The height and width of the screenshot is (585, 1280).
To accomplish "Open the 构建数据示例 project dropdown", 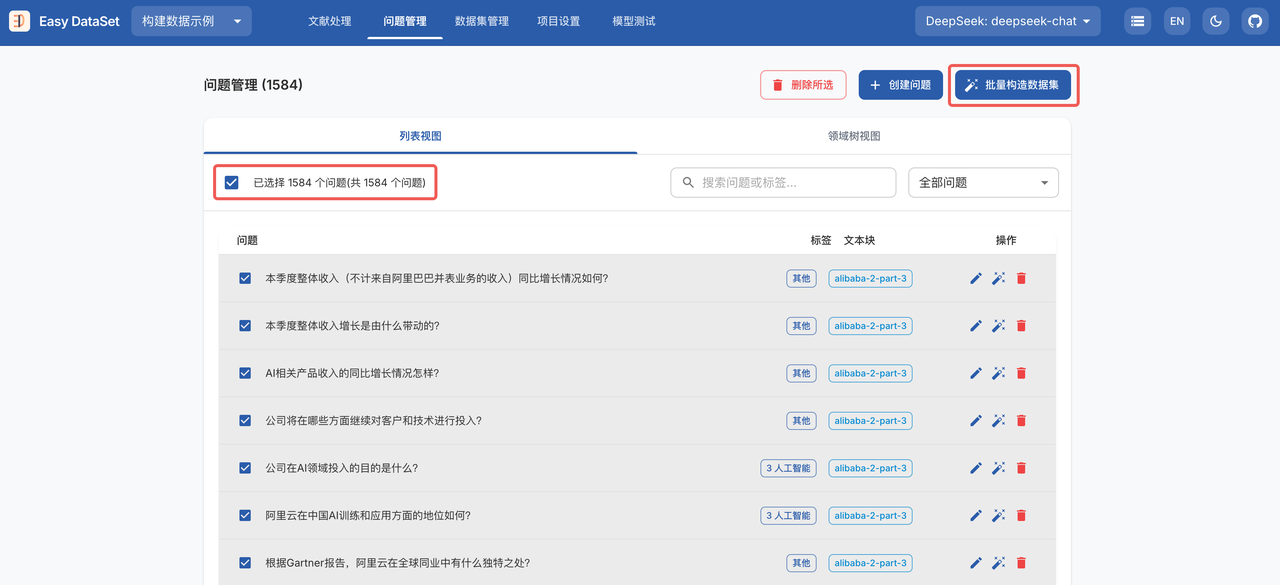I will [x=191, y=21].
